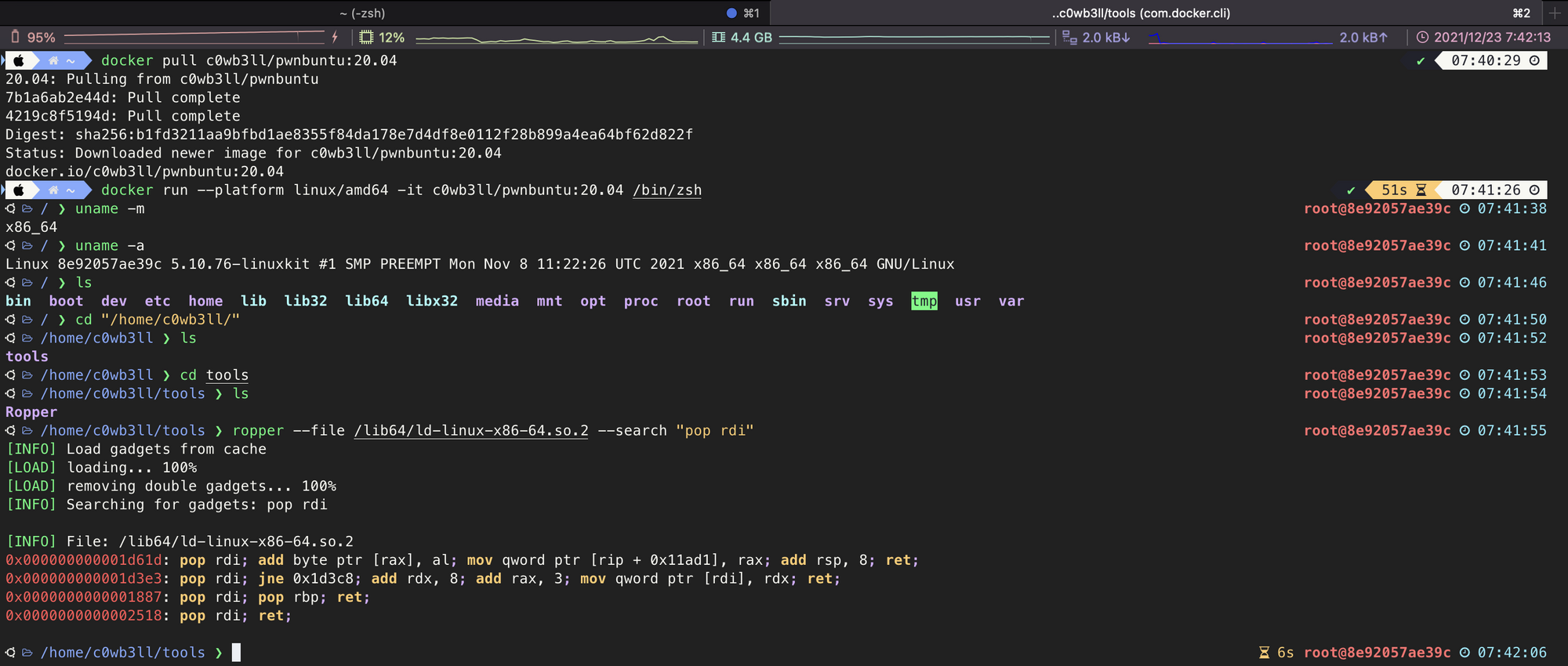Image resolution: width=1568 pixels, height=666 pixels.
Task: Click the home icon on the docker pull prompt
Action: pos(53,60)
